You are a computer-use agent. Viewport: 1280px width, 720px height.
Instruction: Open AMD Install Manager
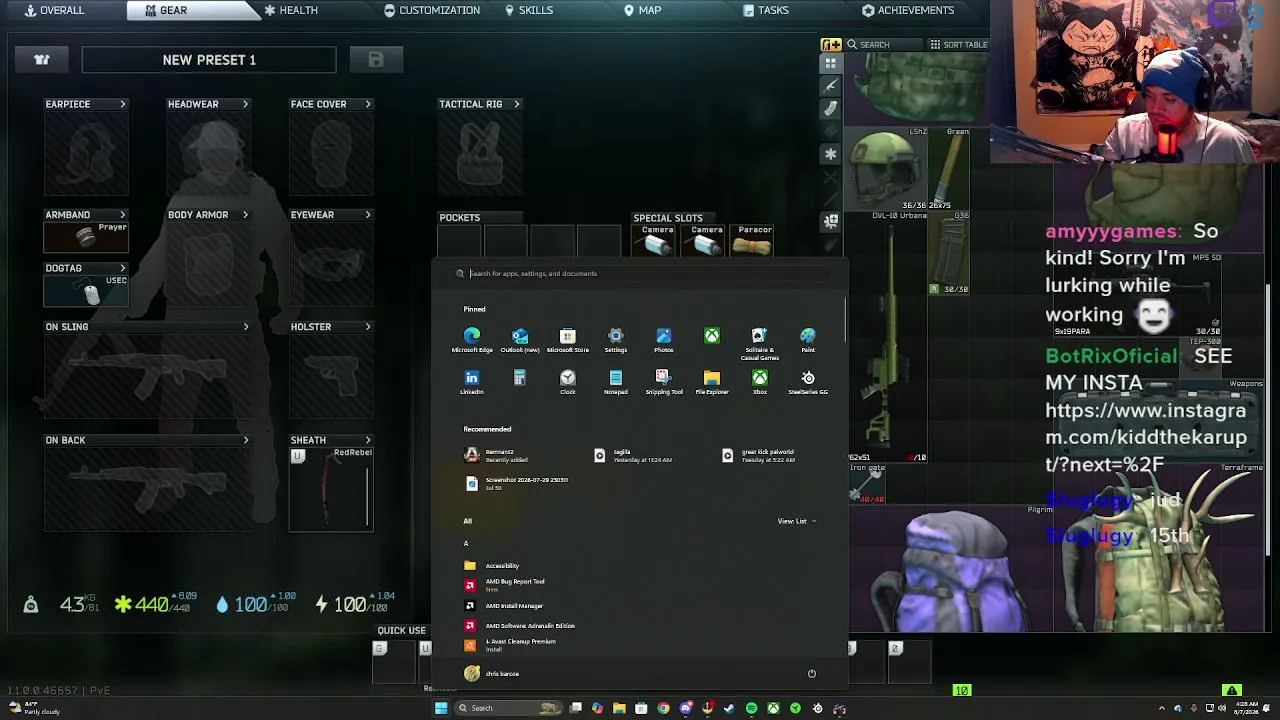(504, 606)
